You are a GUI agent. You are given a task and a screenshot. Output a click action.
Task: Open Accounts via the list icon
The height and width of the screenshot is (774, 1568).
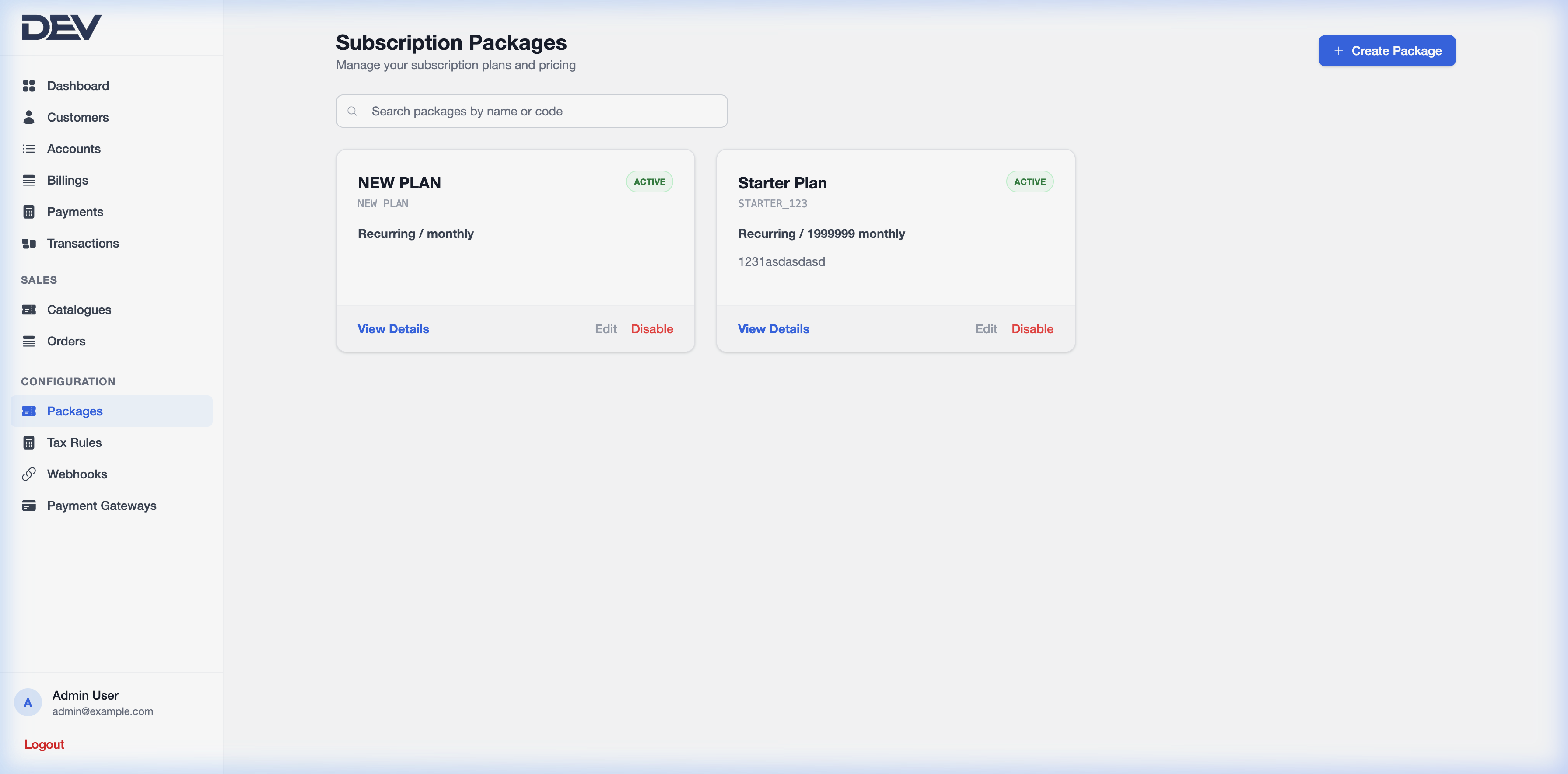(x=29, y=149)
